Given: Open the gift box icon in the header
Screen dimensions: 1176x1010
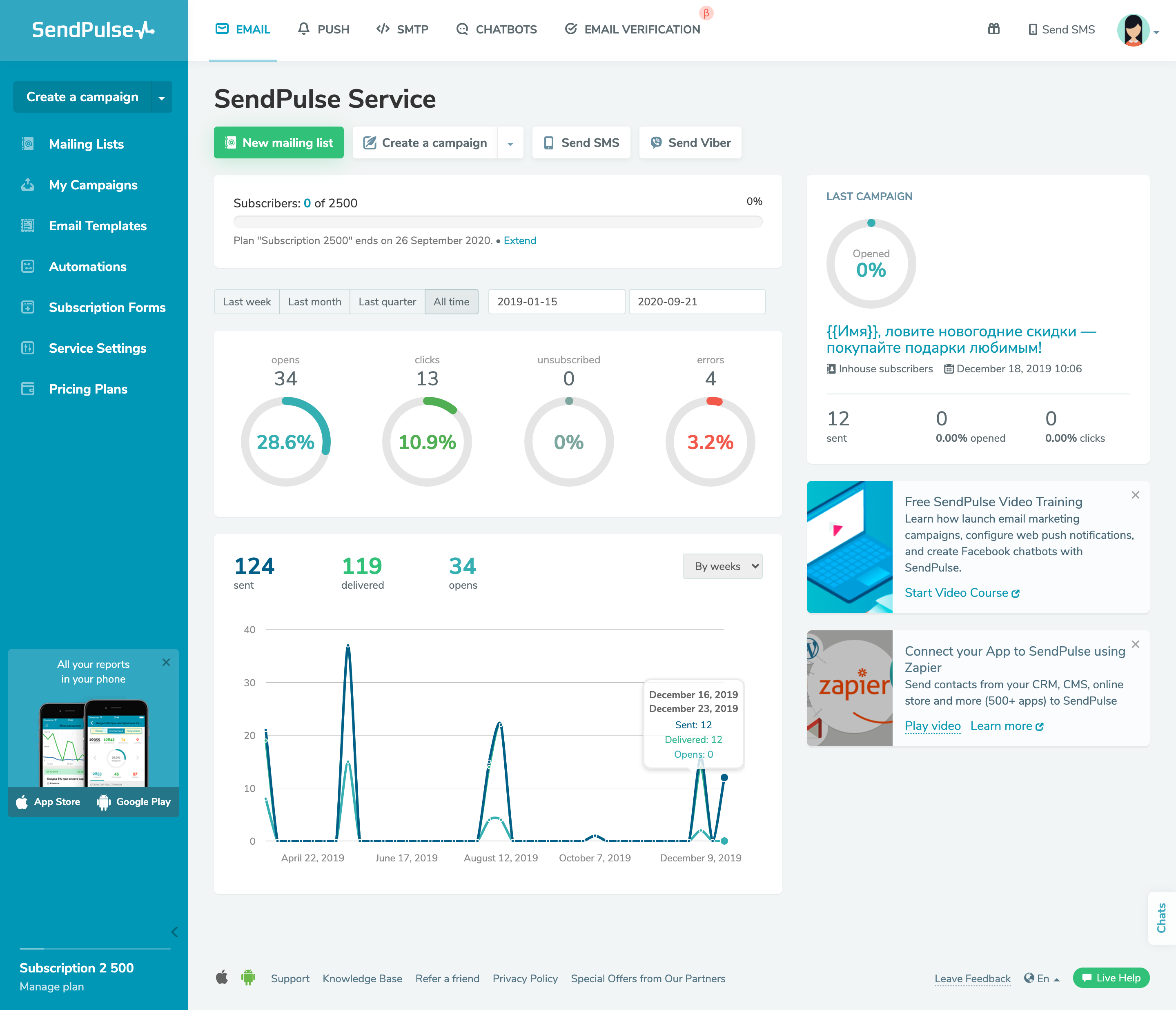Looking at the screenshot, I should click(x=994, y=29).
